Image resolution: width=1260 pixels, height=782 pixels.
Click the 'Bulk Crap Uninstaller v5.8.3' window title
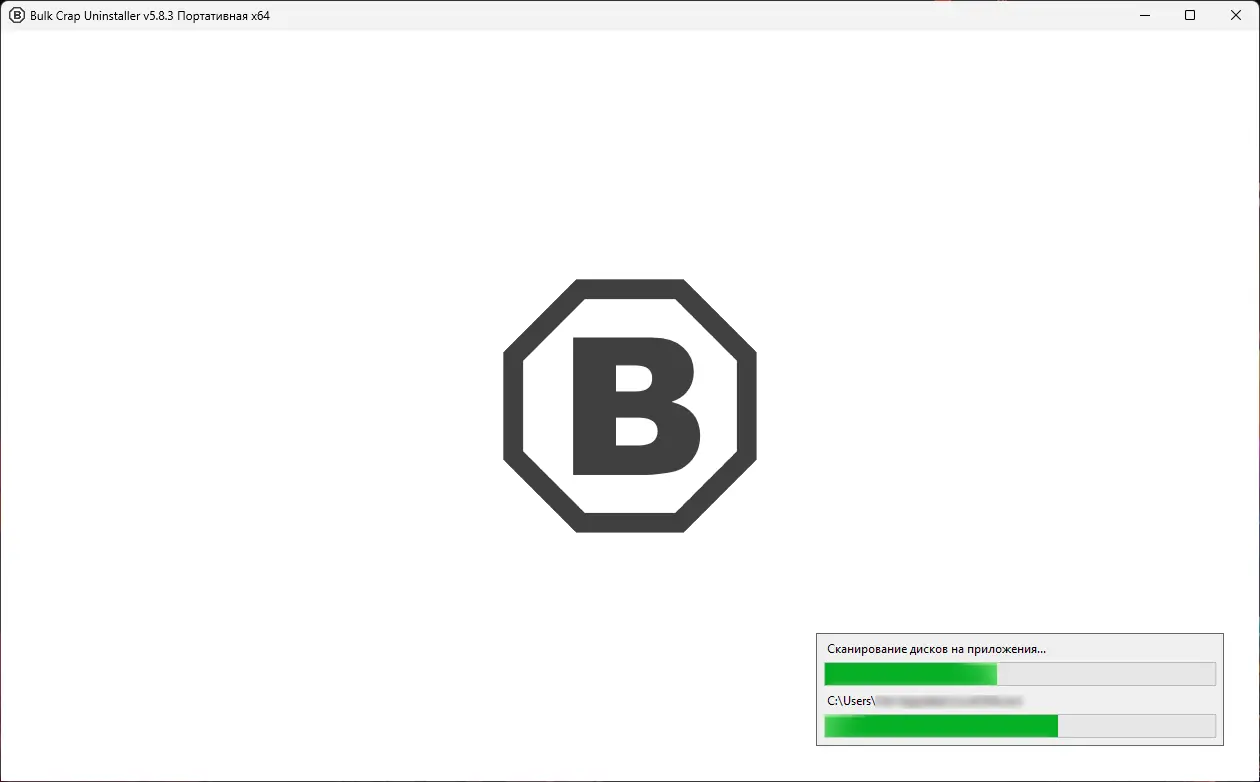150,15
